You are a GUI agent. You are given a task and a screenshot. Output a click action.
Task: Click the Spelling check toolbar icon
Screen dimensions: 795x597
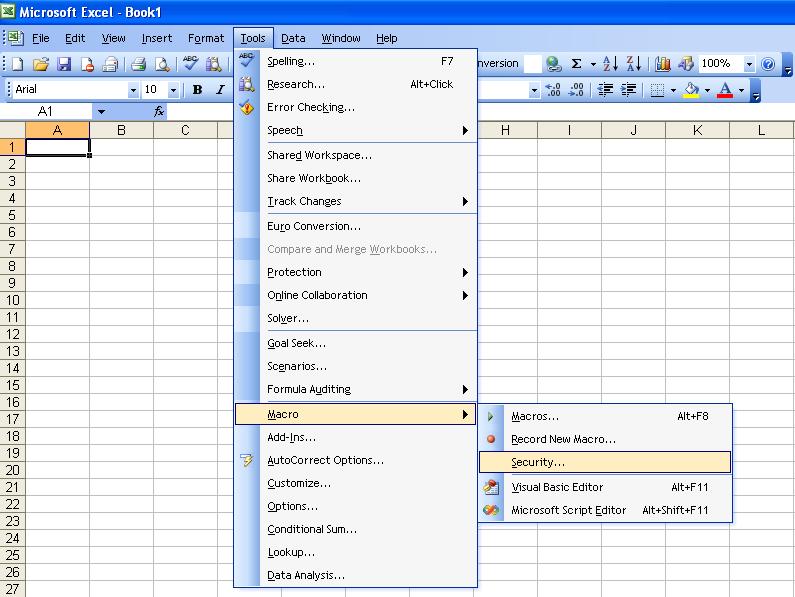coord(190,63)
